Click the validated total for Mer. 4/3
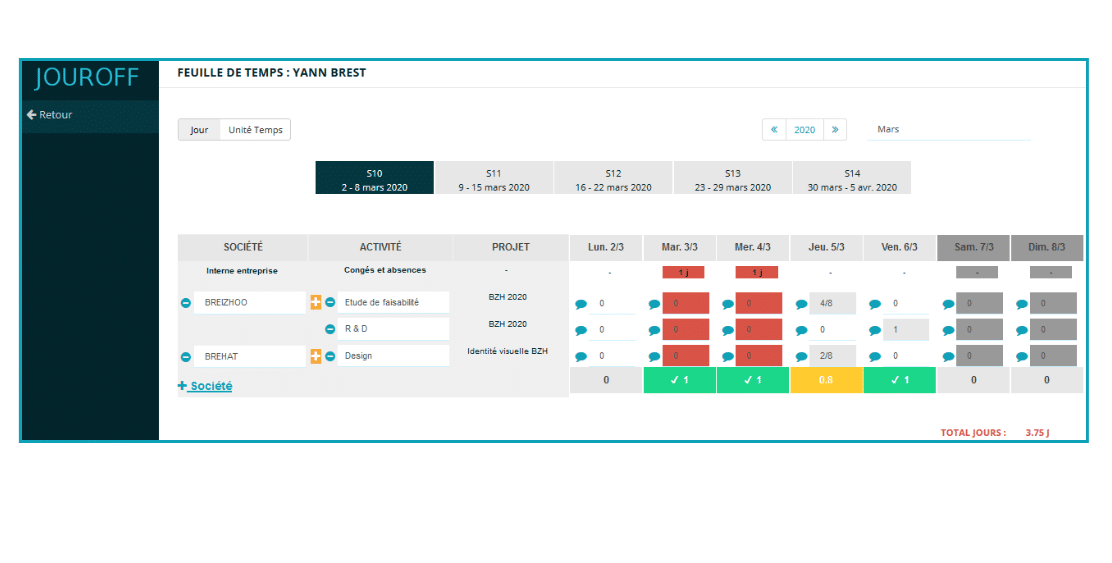The image size is (1112, 563). pos(752,380)
